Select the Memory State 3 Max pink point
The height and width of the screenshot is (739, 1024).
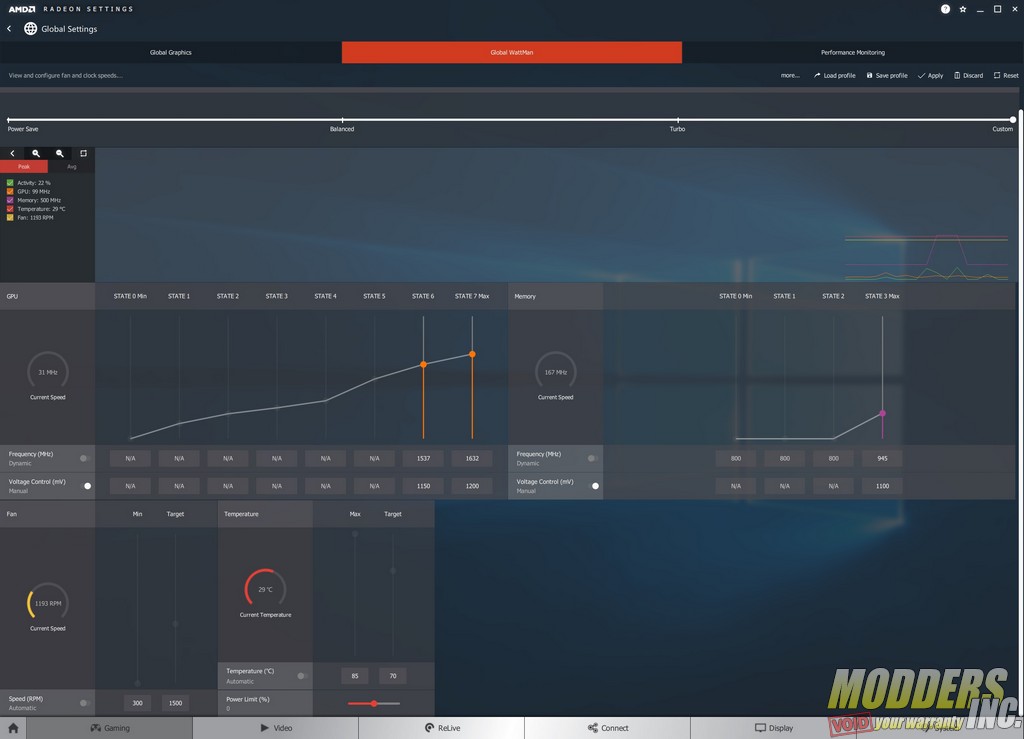[x=882, y=413]
